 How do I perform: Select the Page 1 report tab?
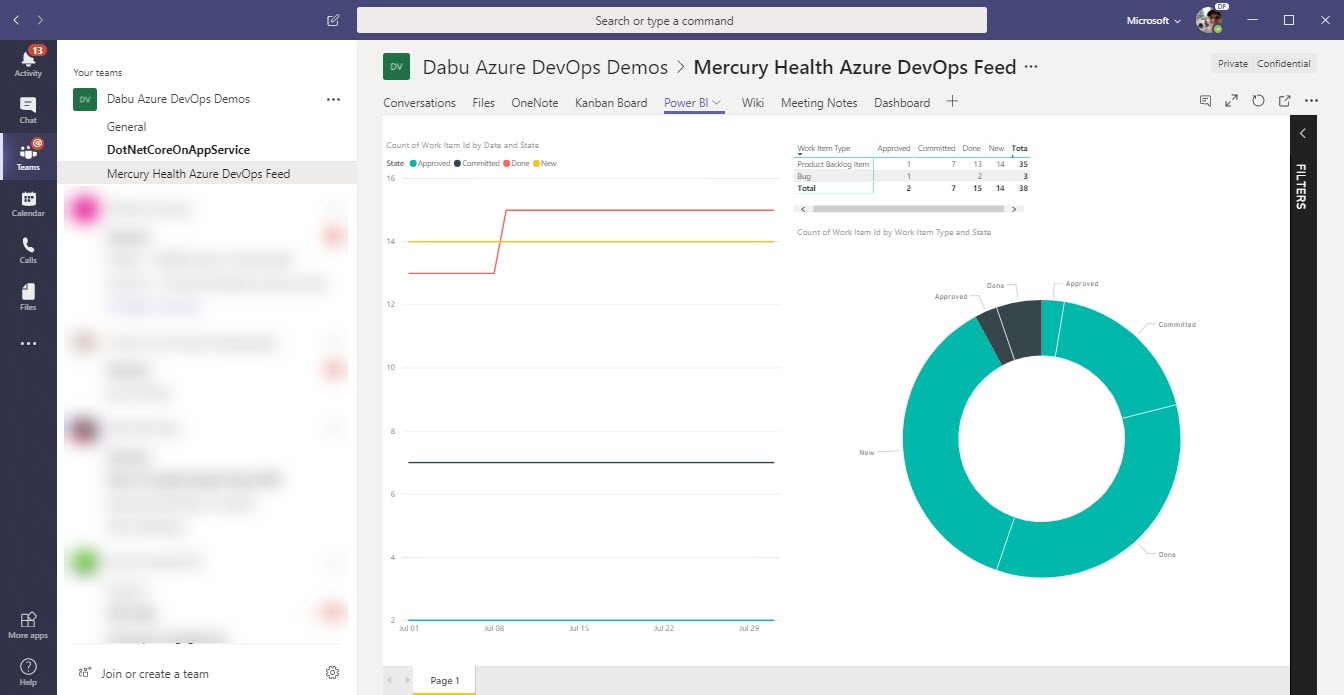coord(445,681)
